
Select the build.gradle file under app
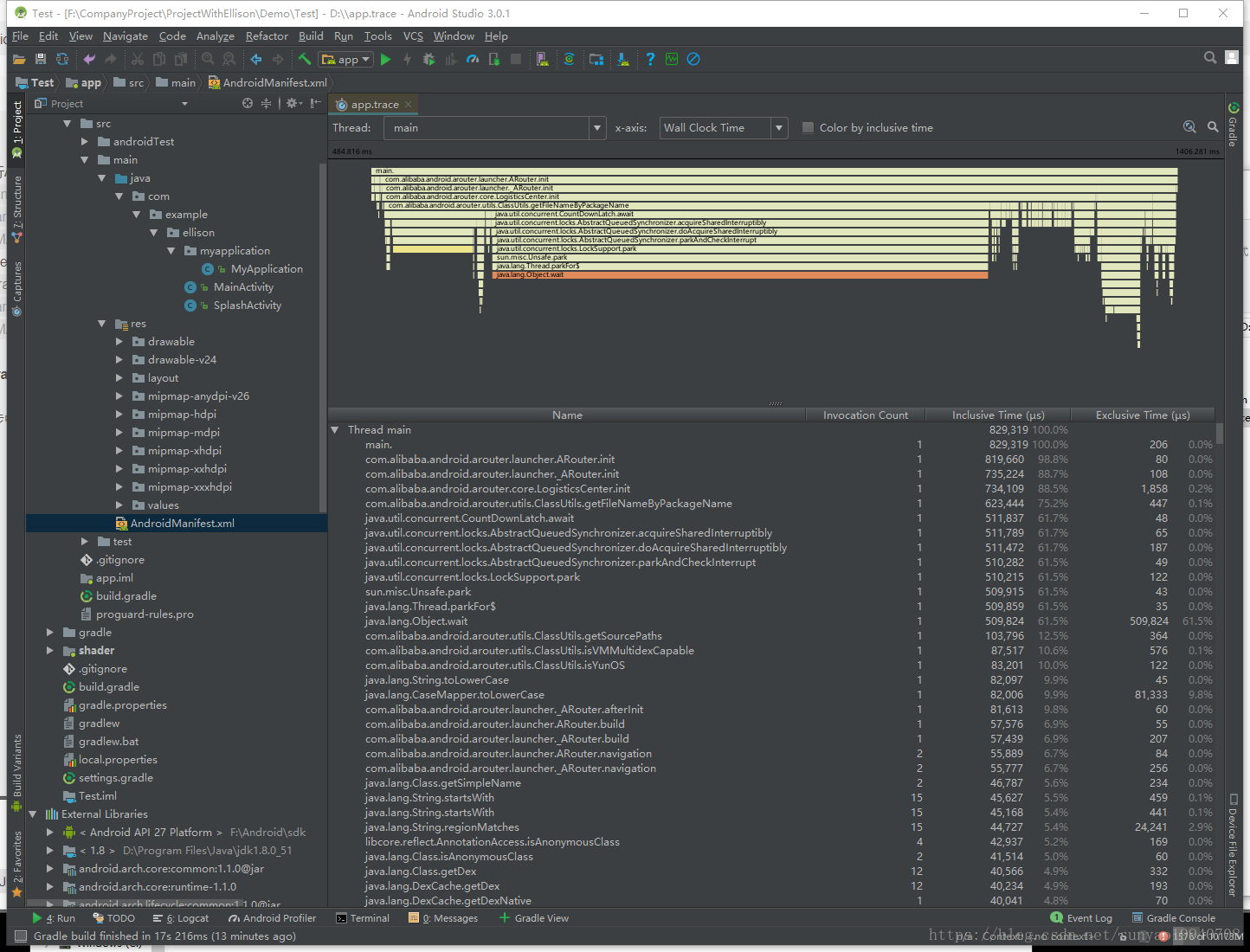126,596
